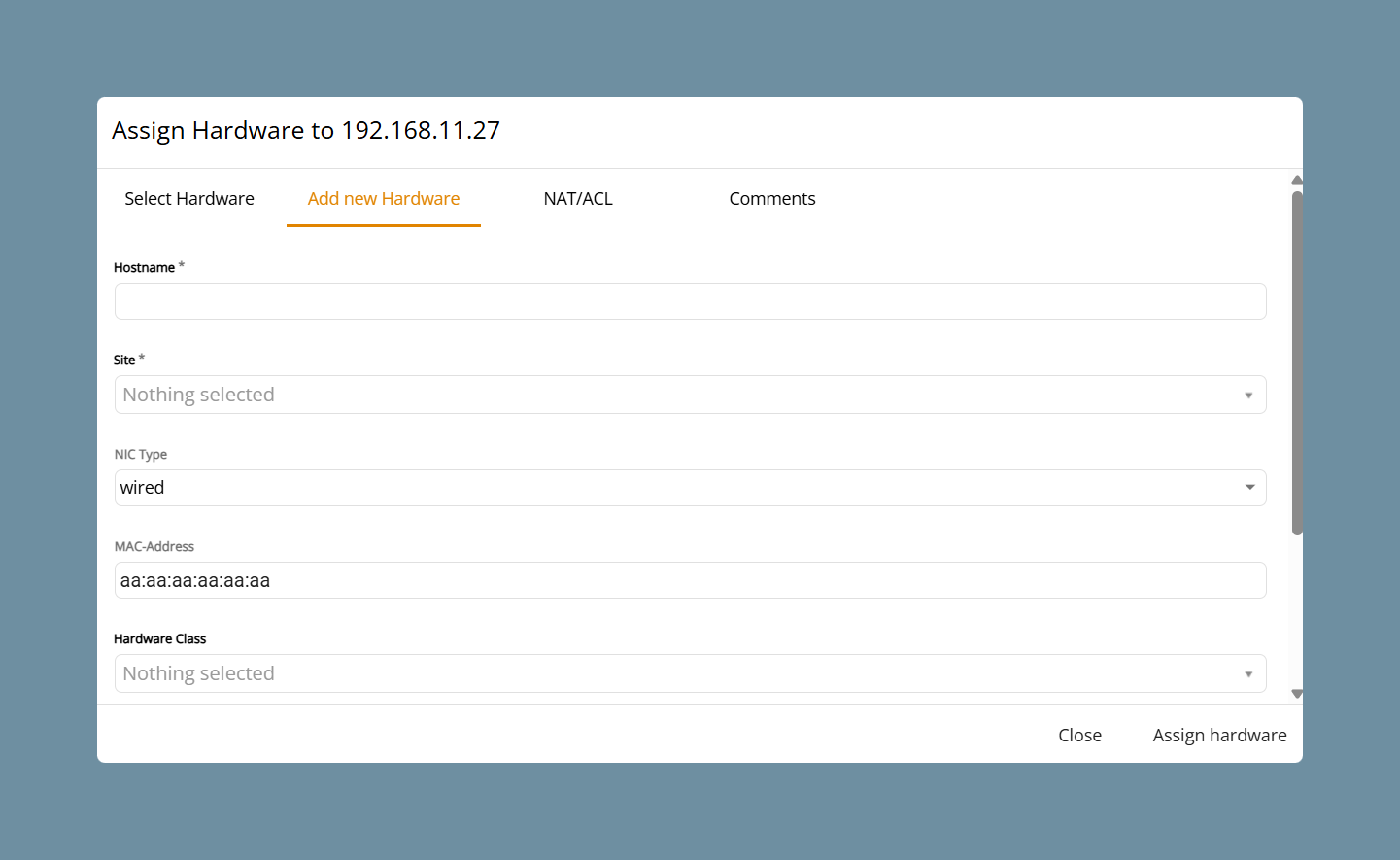Click the 'Hardware Class' label

coord(160,638)
